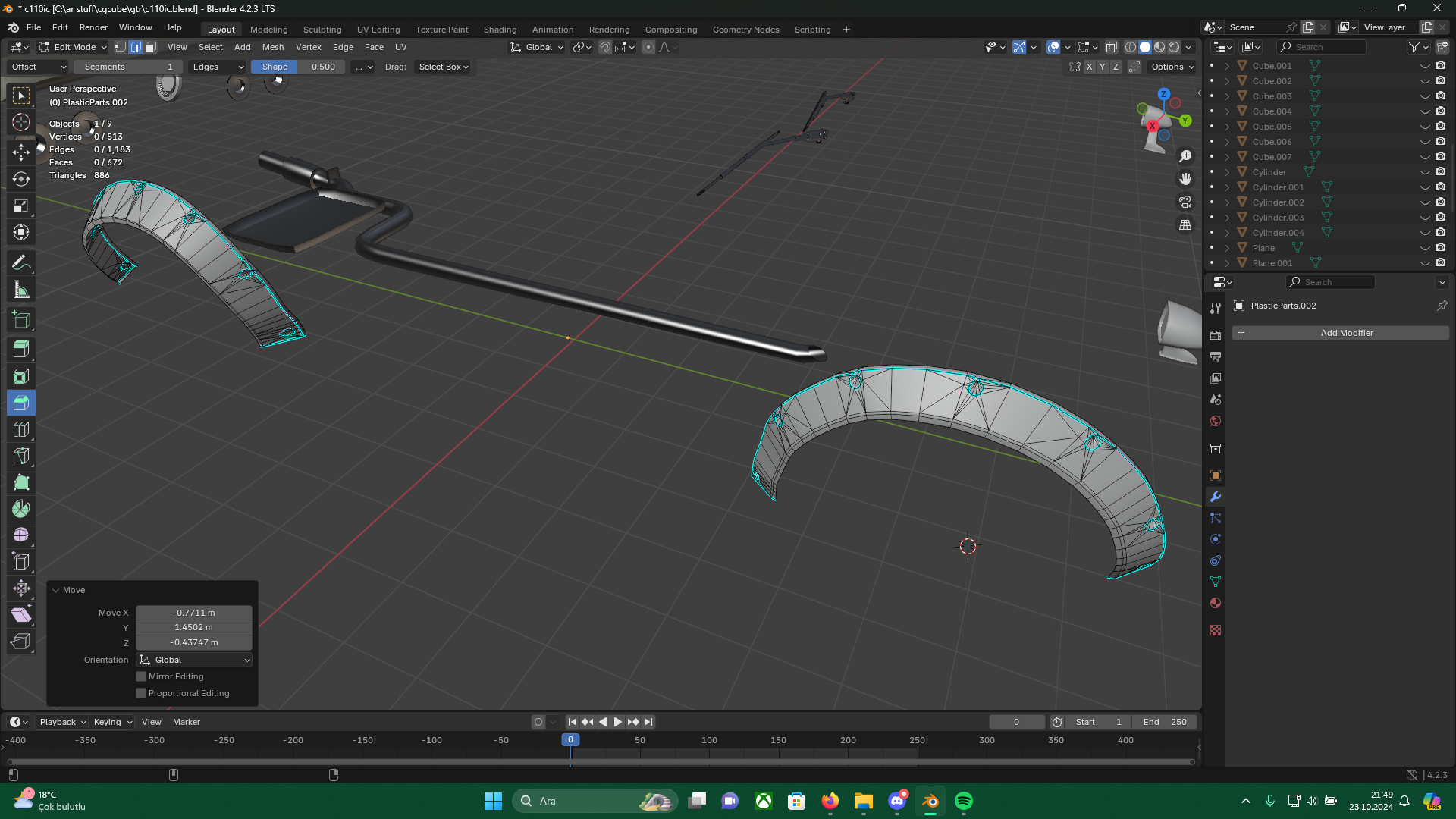Choose the Measure tool
The image size is (1456, 819).
pos(21,290)
